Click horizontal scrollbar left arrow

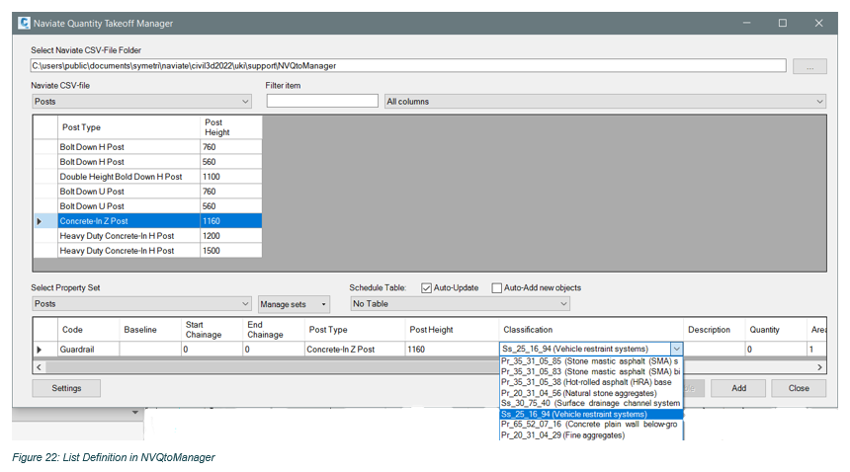39,367
